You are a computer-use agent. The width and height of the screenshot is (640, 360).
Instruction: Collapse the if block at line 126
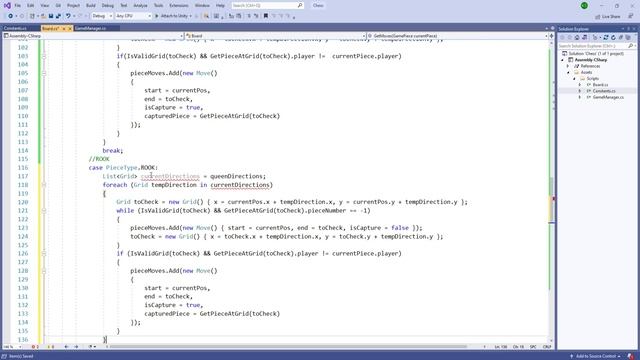click(44, 253)
